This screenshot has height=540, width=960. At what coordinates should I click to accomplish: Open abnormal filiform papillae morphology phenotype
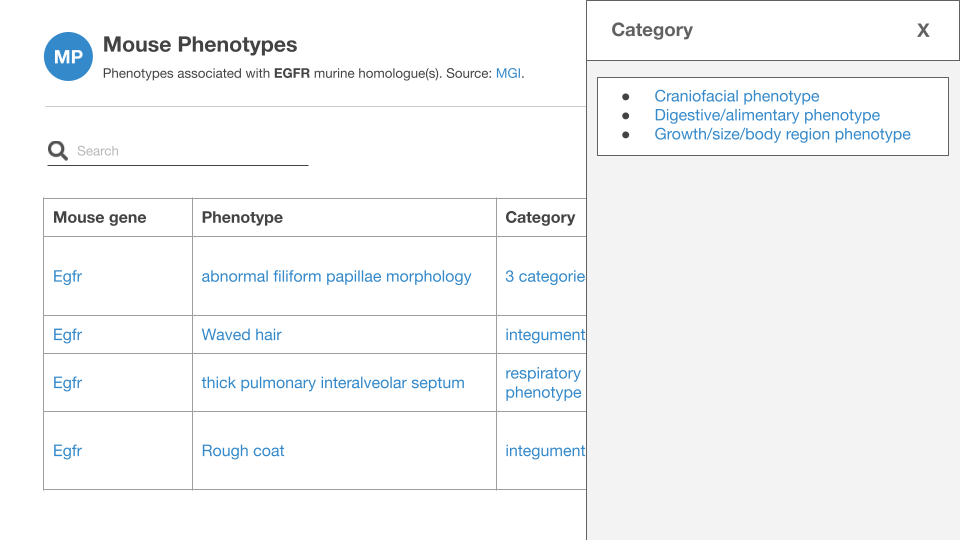tap(336, 277)
